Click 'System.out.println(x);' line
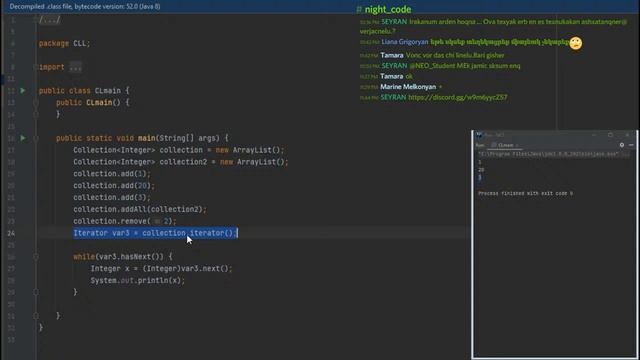The image size is (640, 360). [138, 280]
